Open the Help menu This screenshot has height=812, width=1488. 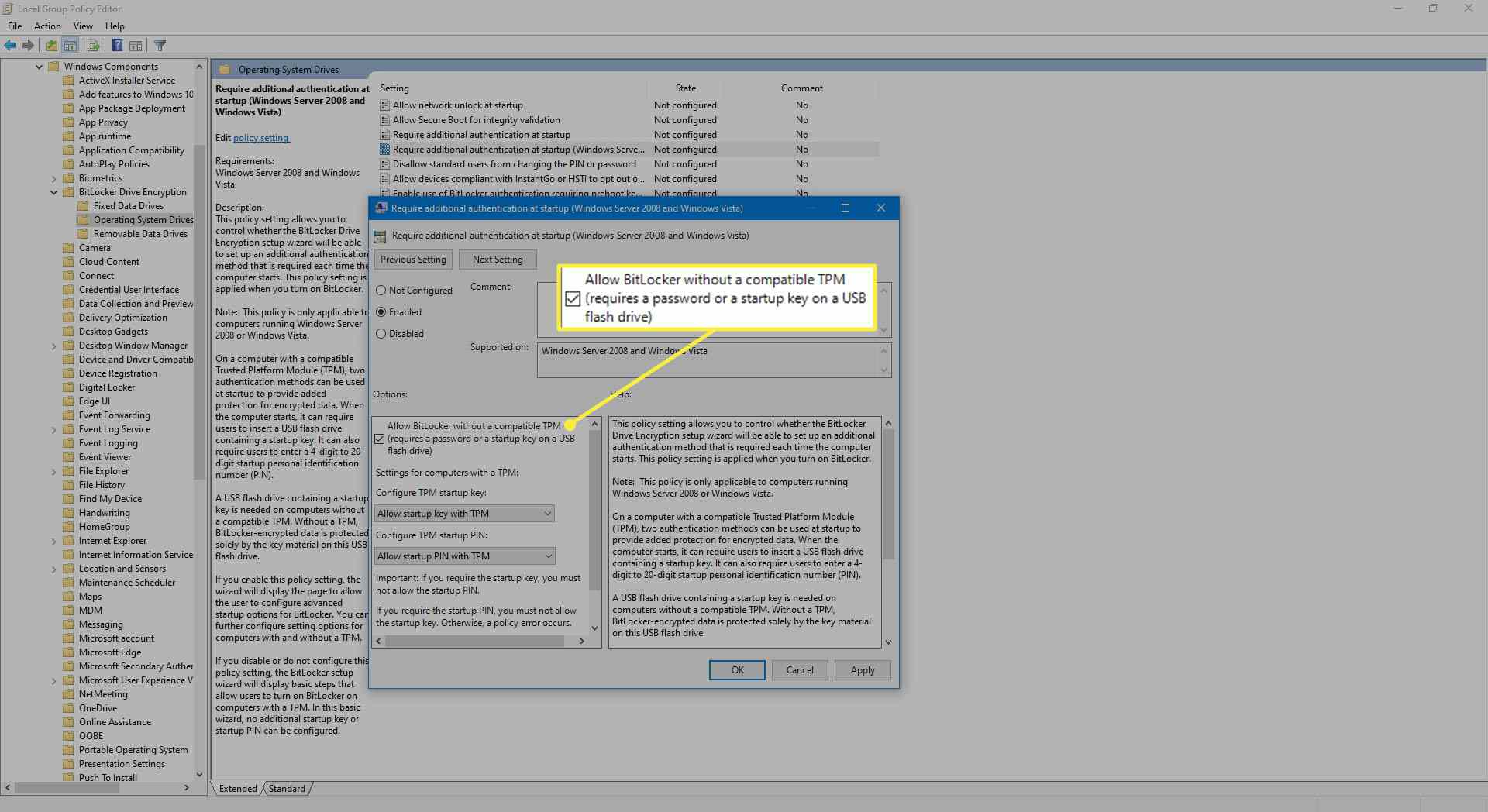115,26
